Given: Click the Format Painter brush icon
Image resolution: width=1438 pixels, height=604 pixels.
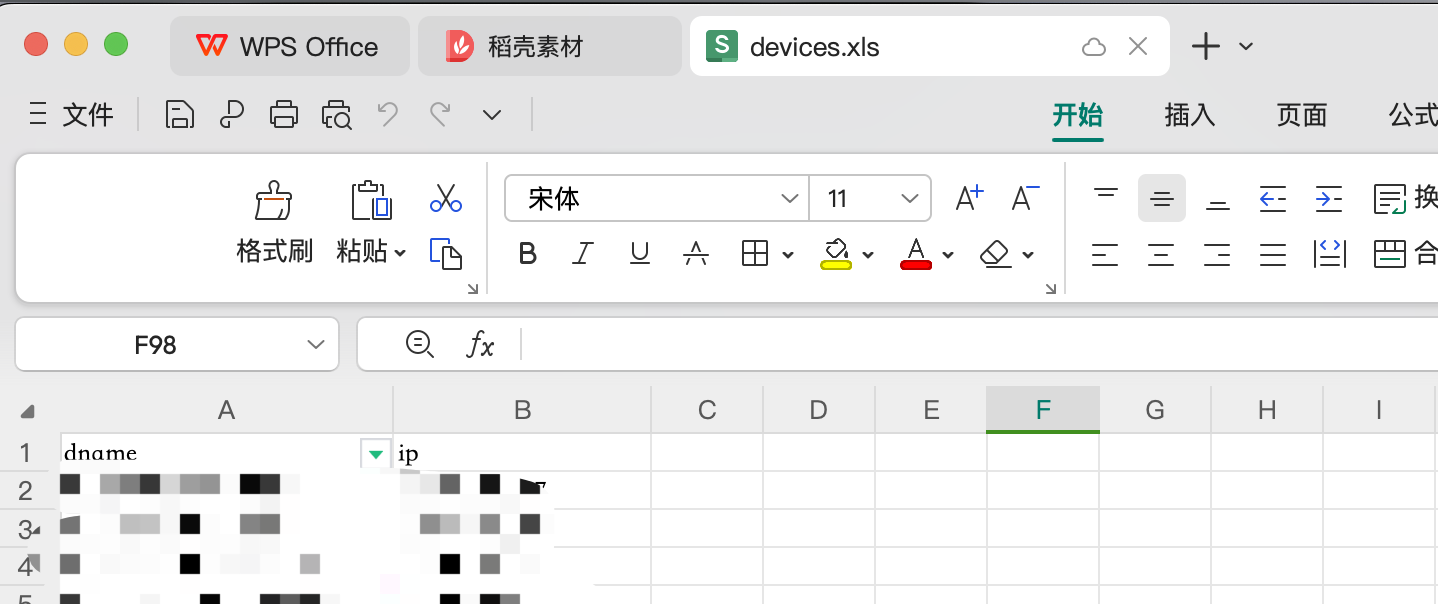Looking at the screenshot, I should [274, 201].
